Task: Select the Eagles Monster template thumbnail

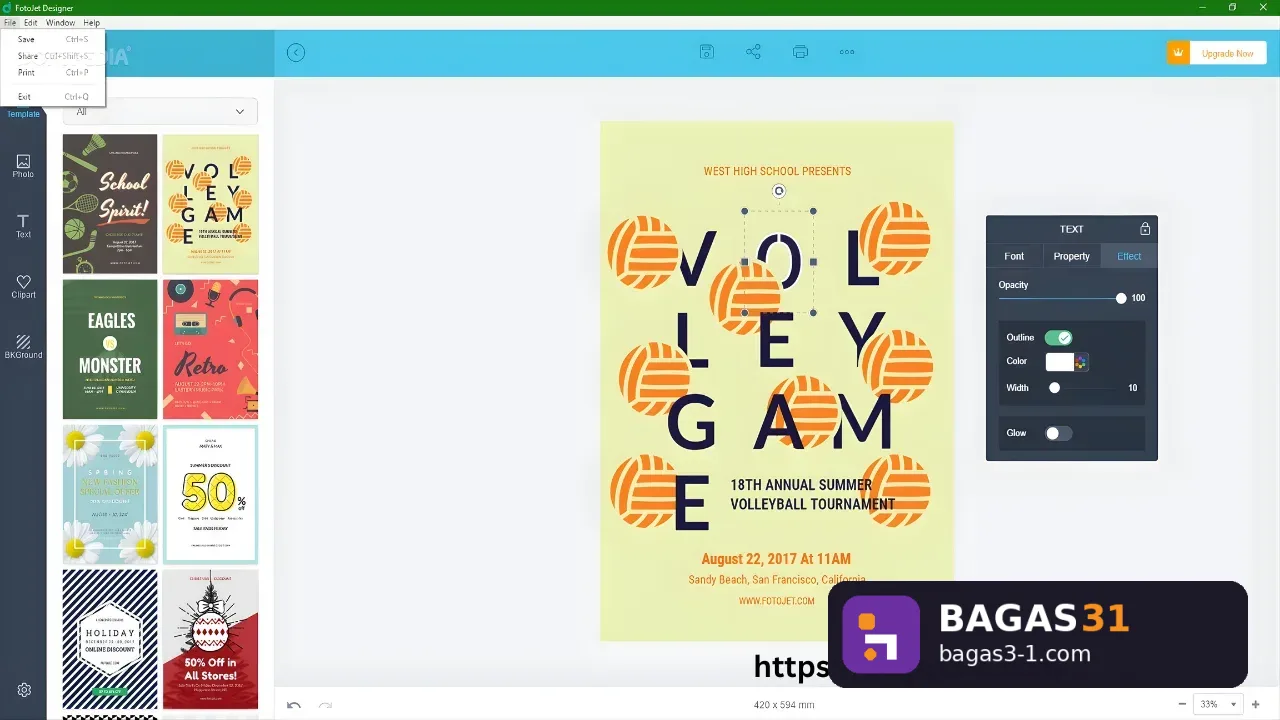Action: click(110, 349)
